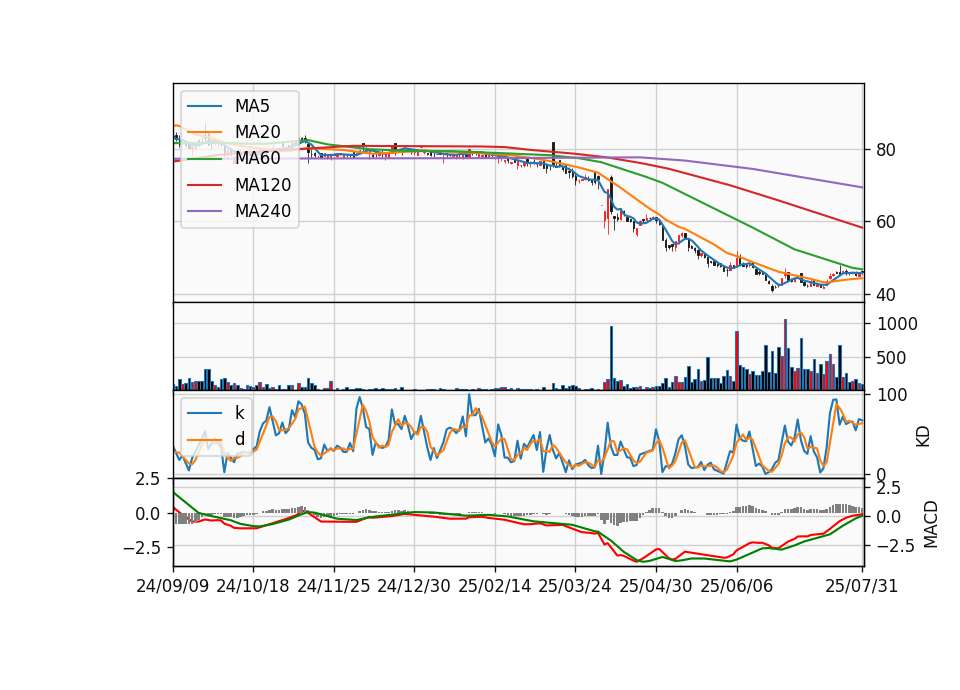Click the 25/07/31 date tick label
Screen dimensions: 960x690
861,586
